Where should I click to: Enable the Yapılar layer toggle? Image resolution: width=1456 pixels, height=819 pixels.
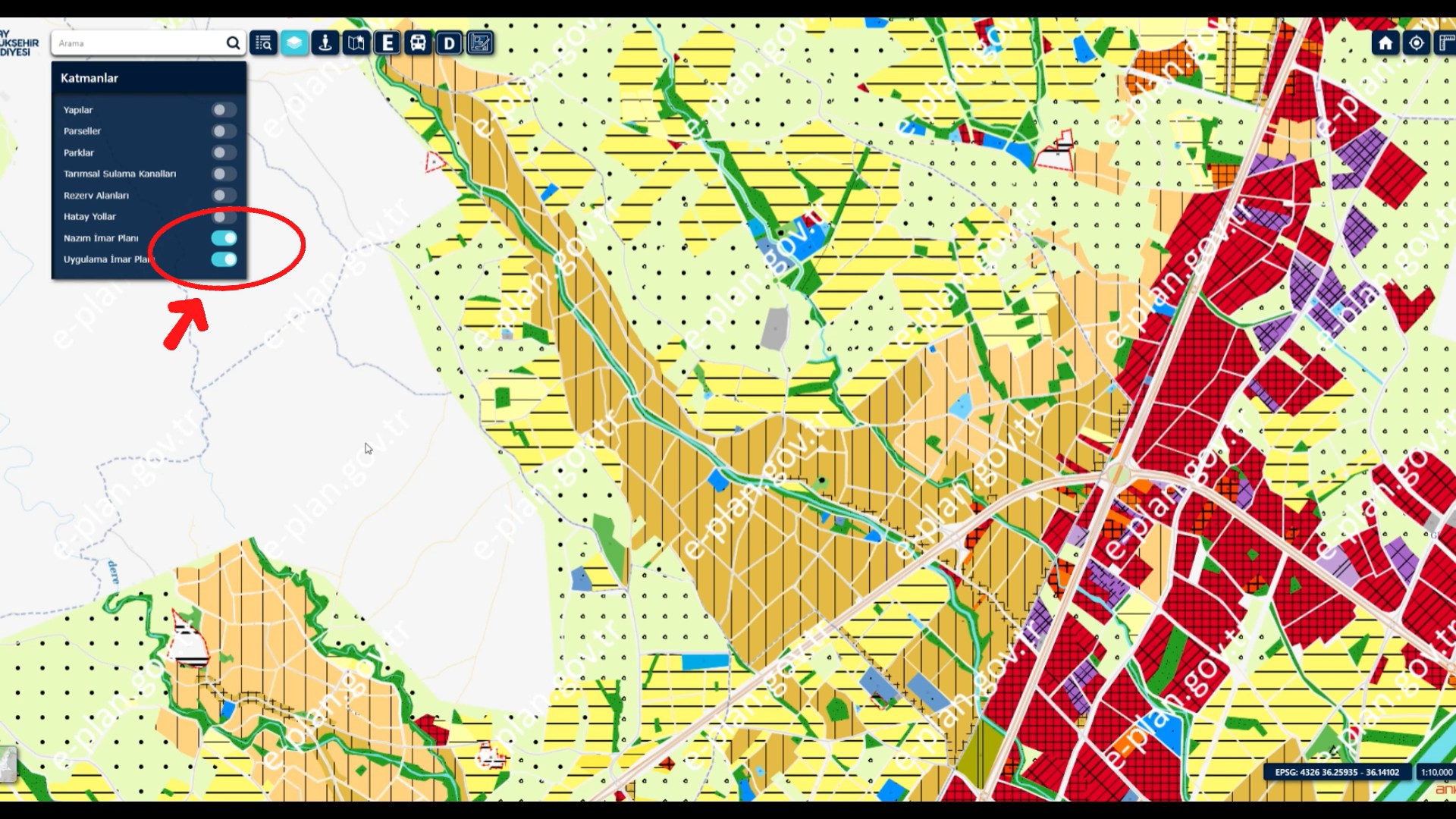[223, 110]
